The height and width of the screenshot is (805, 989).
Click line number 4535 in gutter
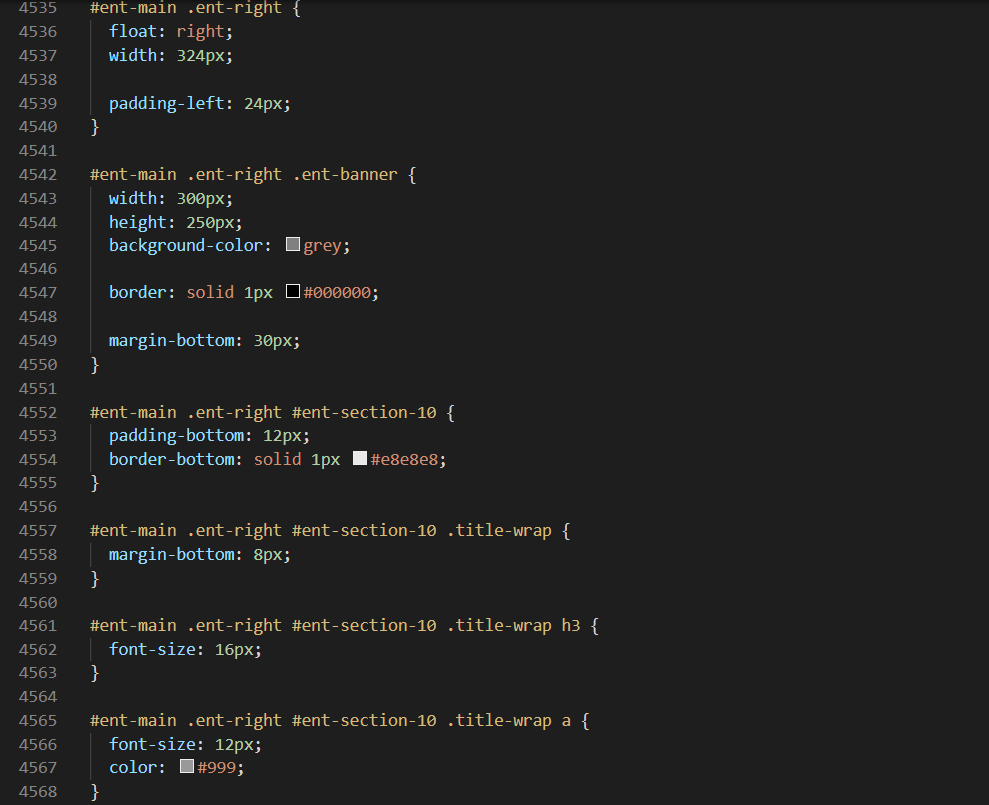pos(38,8)
